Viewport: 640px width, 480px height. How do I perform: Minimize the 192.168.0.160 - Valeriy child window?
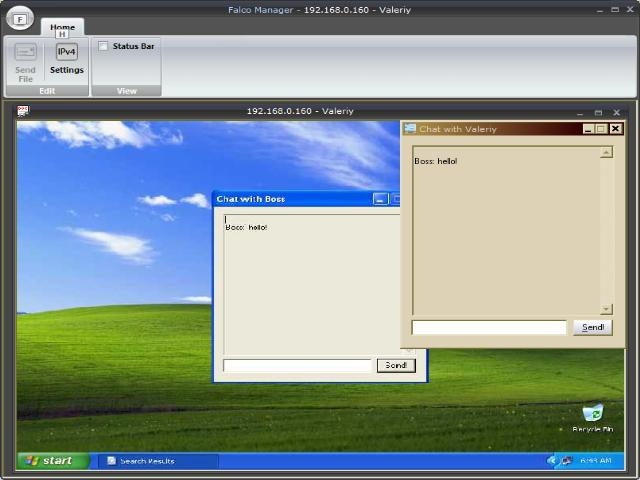click(580, 113)
